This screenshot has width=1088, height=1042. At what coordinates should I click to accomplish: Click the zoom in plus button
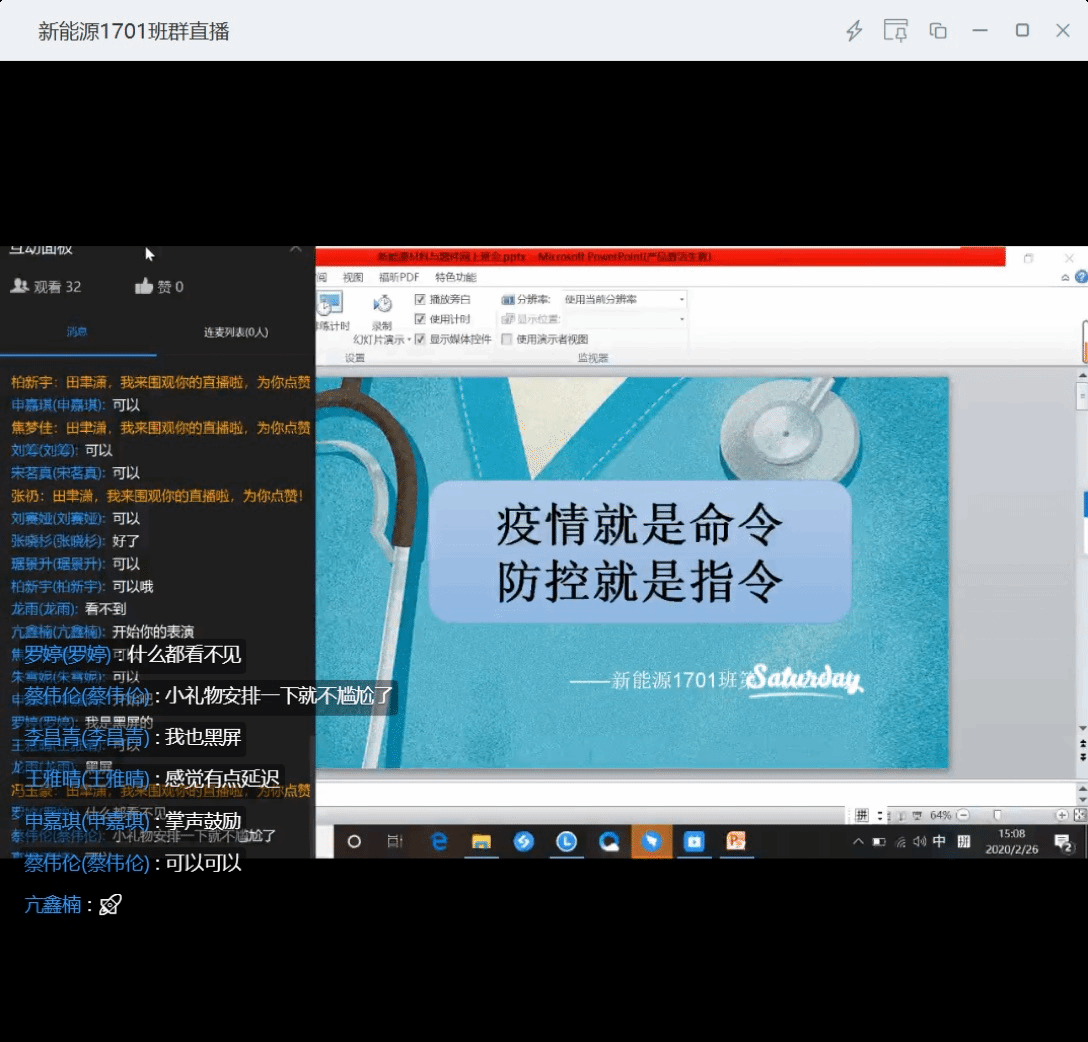tap(1062, 815)
